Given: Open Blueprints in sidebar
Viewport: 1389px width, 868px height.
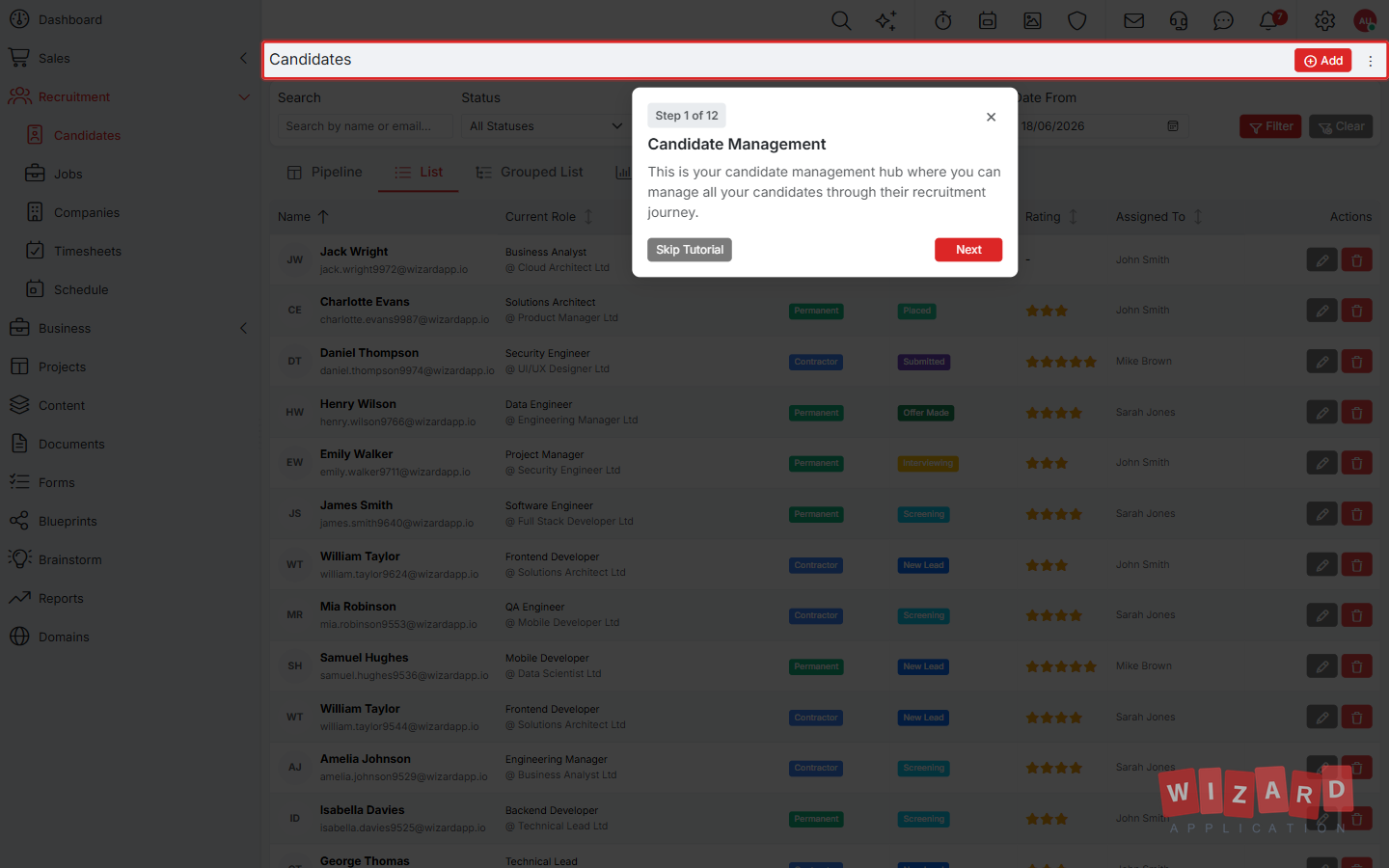Looking at the screenshot, I should click(x=68, y=521).
